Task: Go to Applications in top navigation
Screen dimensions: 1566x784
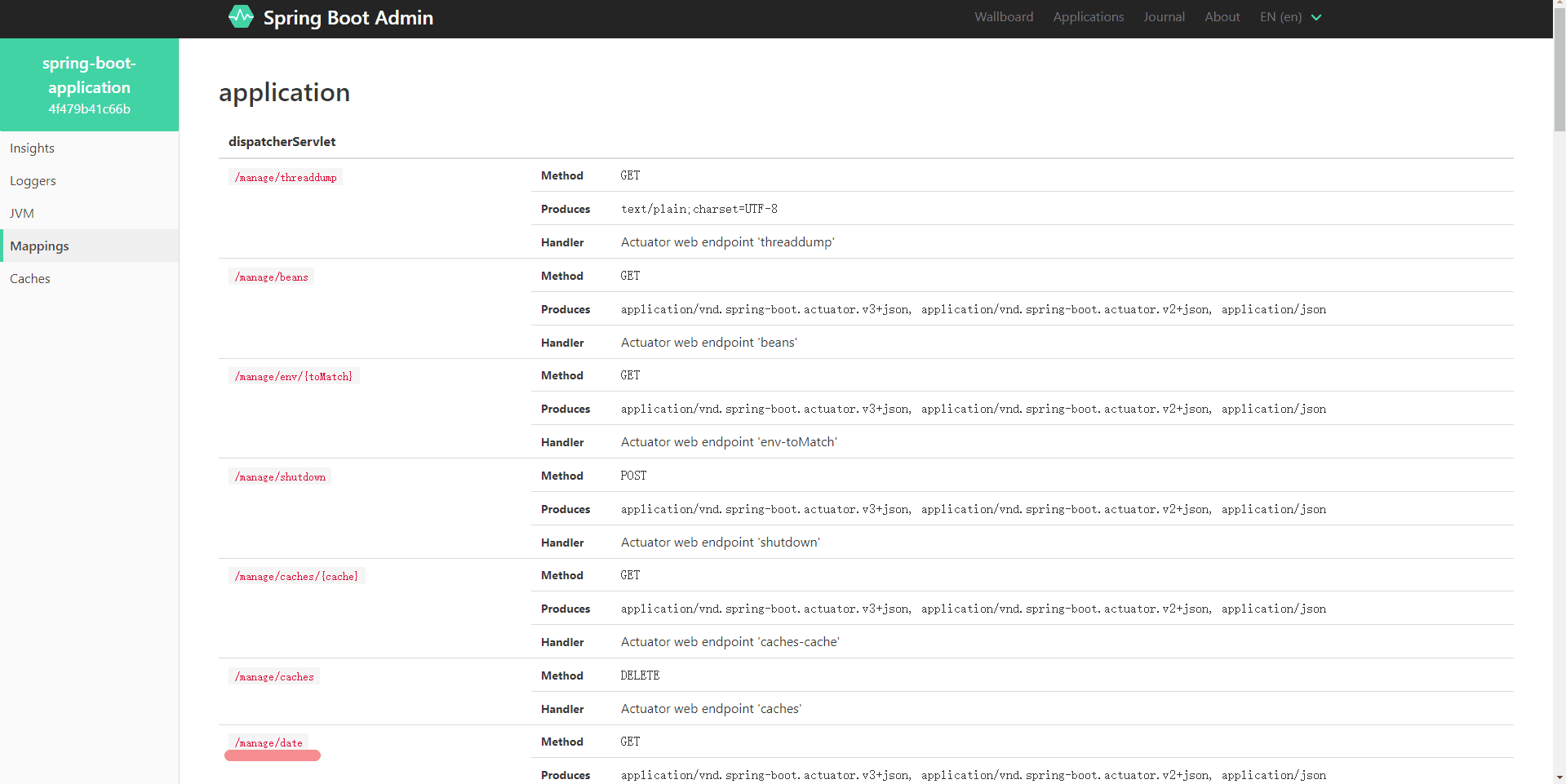Action: point(1088,17)
